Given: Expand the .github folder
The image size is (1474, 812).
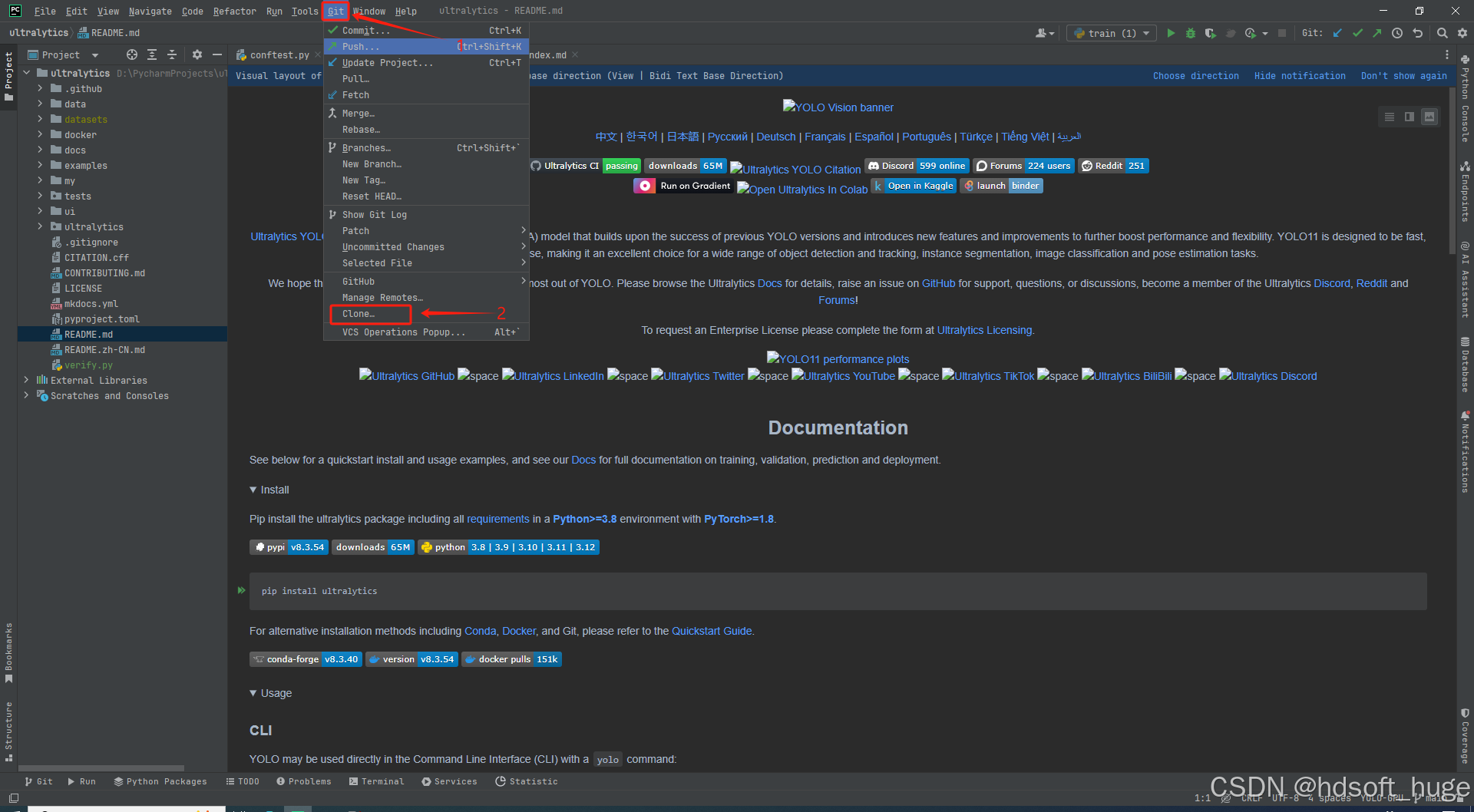Looking at the screenshot, I should tap(40, 88).
